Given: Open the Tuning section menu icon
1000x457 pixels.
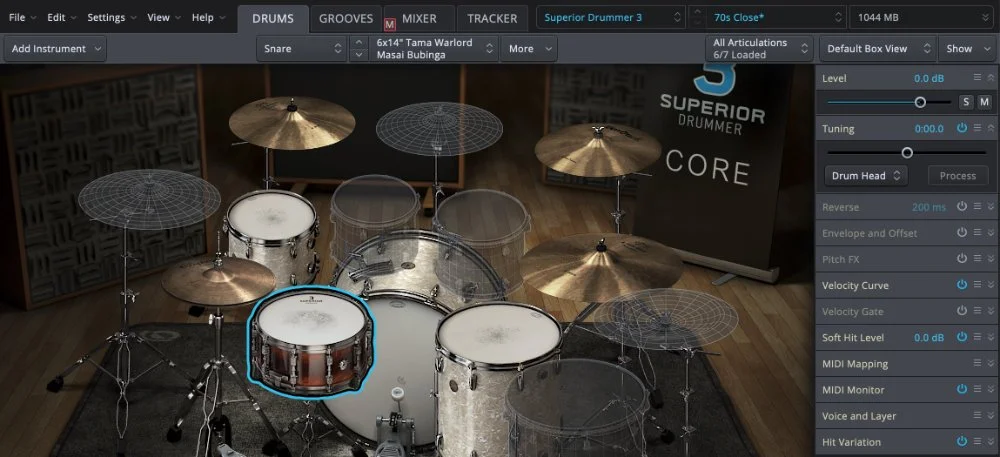Looking at the screenshot, I should 977,128.
